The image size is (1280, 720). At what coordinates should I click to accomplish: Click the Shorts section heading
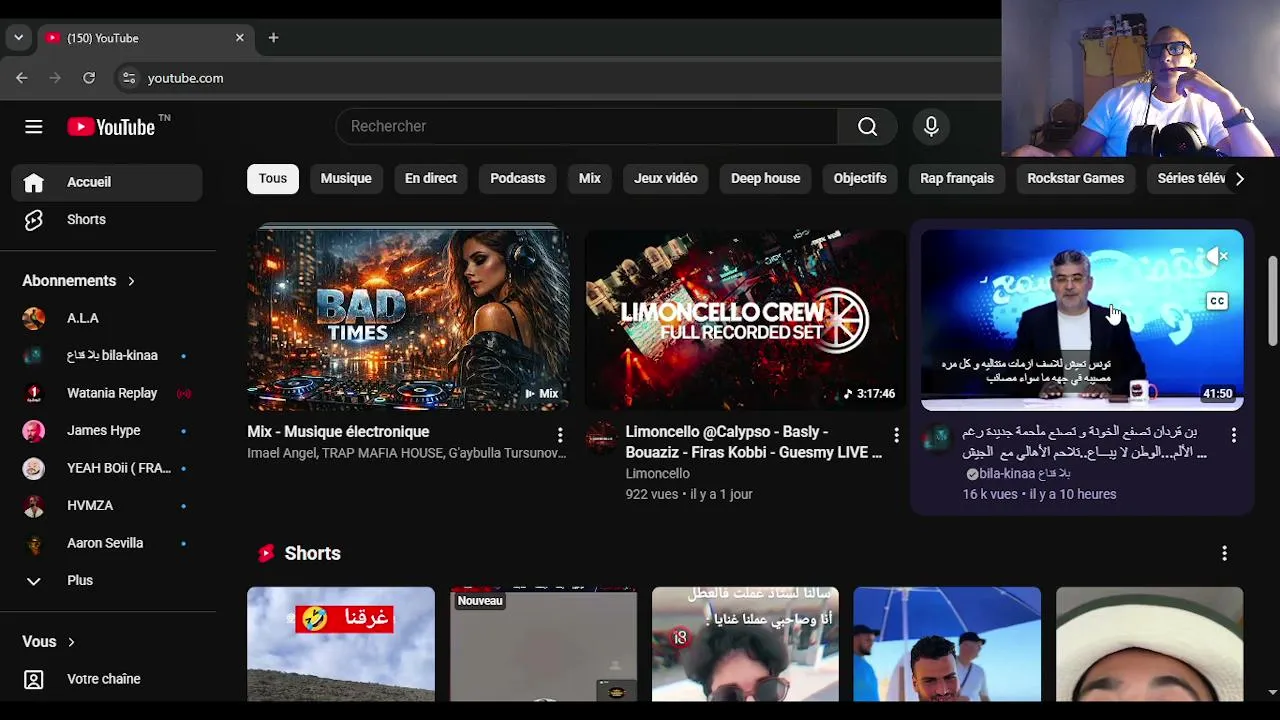tap(312, 553)
